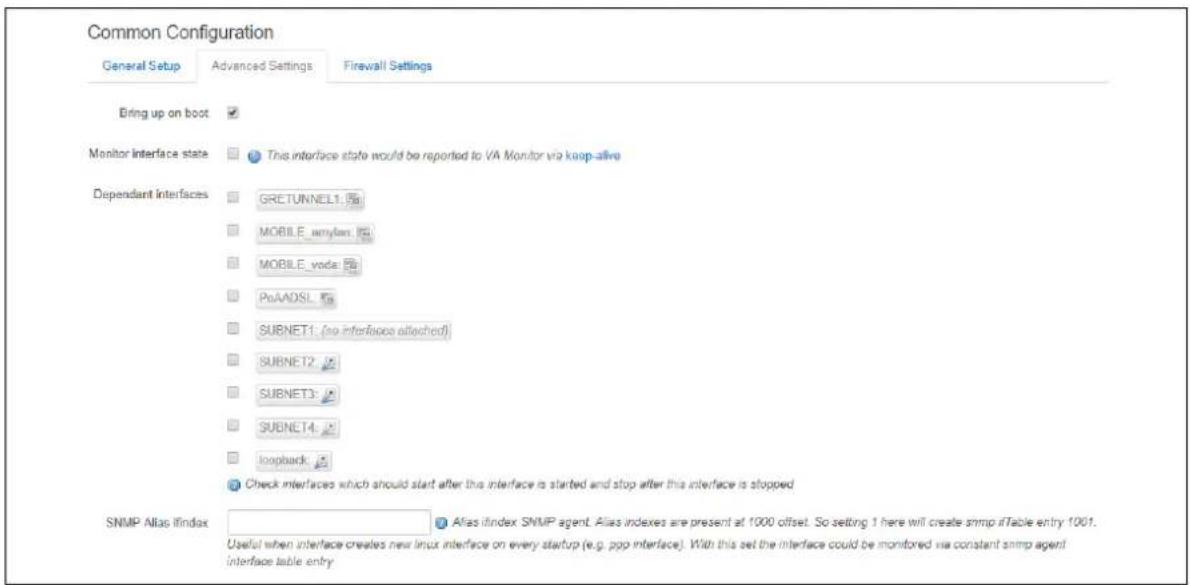This screenshot has height=585, width=1190.
Task: Click the MOBILE_voda interface label
Action: (301, 266)
